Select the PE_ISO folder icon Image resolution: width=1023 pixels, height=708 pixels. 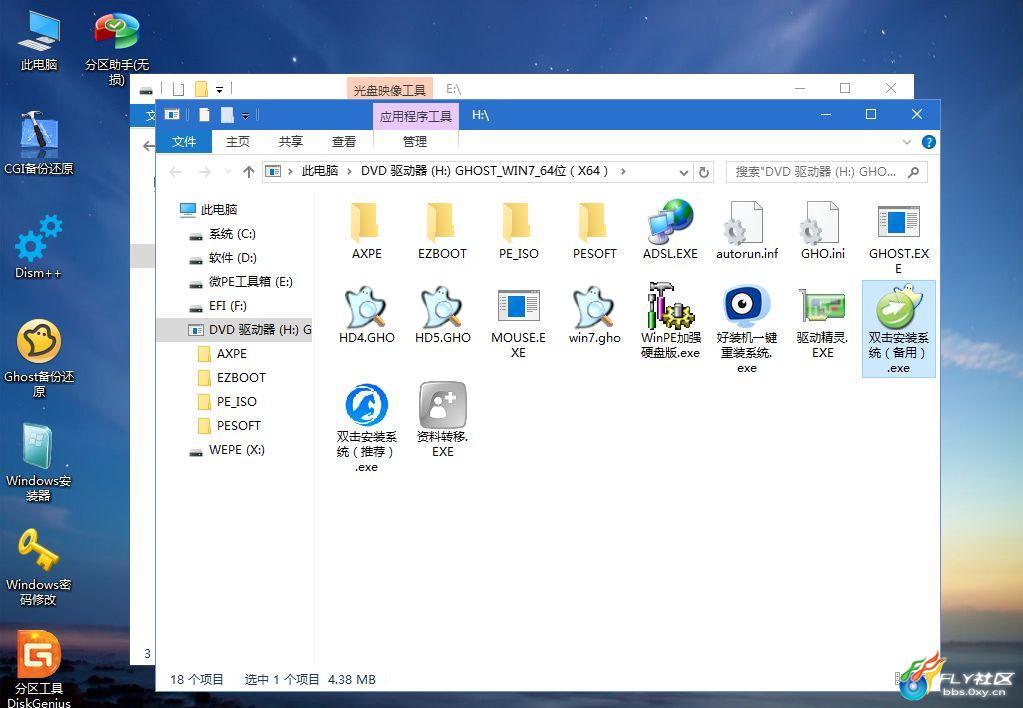518,230
